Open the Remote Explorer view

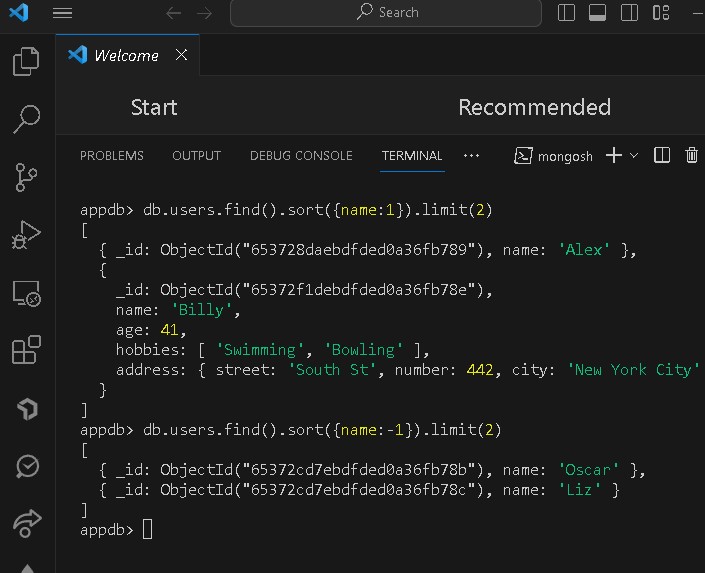[26, 294]
